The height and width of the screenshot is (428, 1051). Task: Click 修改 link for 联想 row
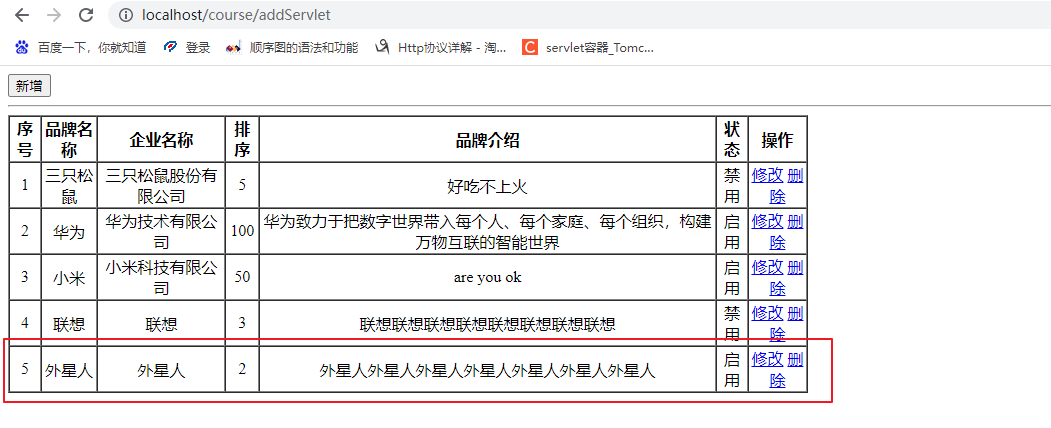[x=767, y=313]
